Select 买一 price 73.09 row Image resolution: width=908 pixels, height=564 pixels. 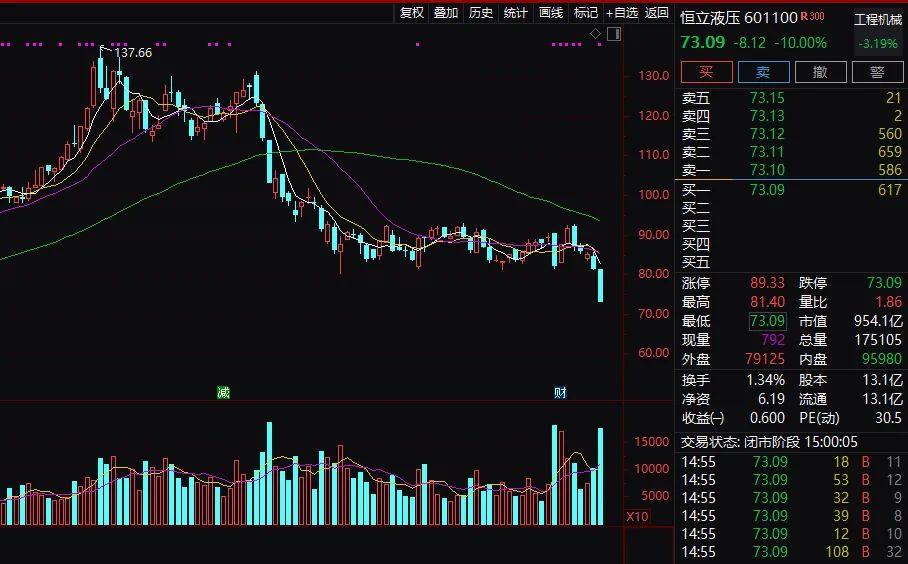791,189
